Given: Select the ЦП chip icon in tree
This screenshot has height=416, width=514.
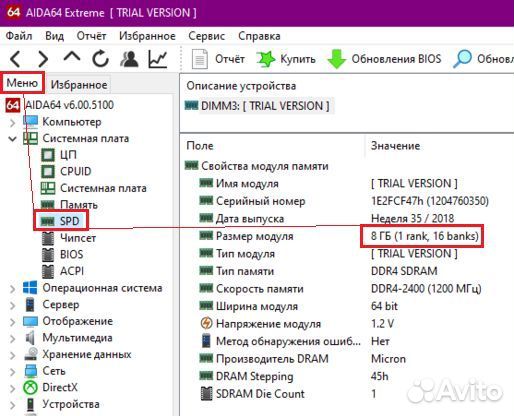Looking at the screenshot, I should (x=48, y=155).
